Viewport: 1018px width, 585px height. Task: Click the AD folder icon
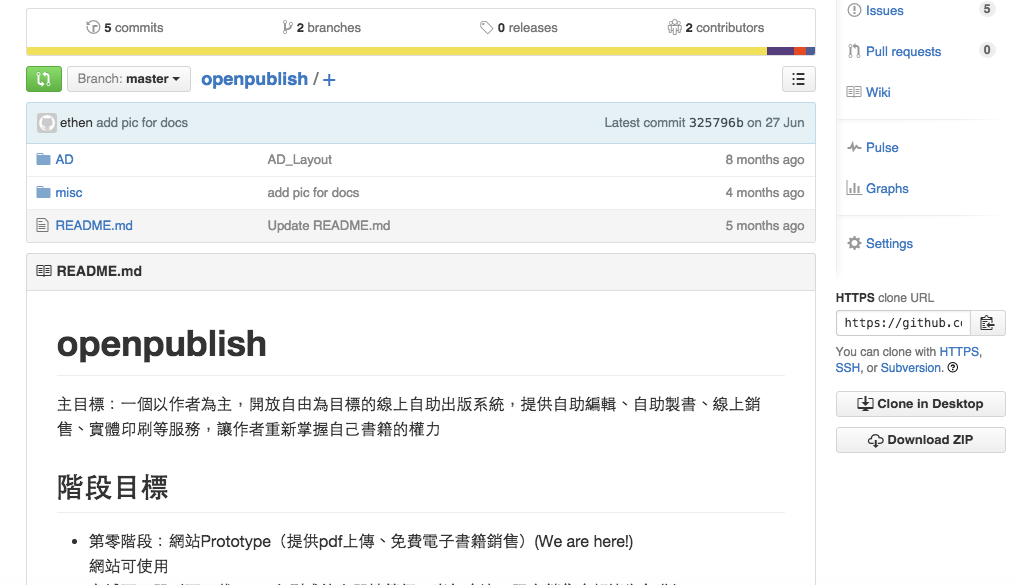[x=43, y=159]
